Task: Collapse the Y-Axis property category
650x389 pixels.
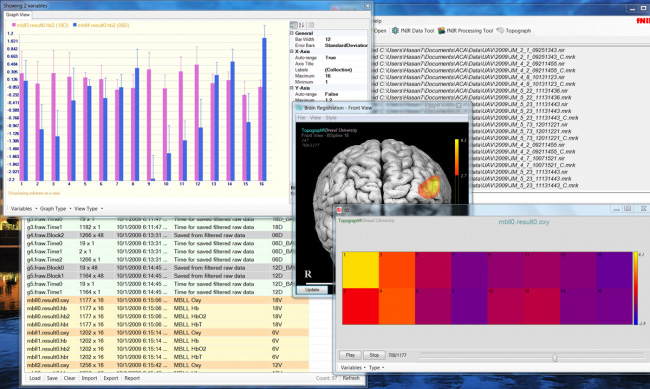Action: tap(291, 88)
